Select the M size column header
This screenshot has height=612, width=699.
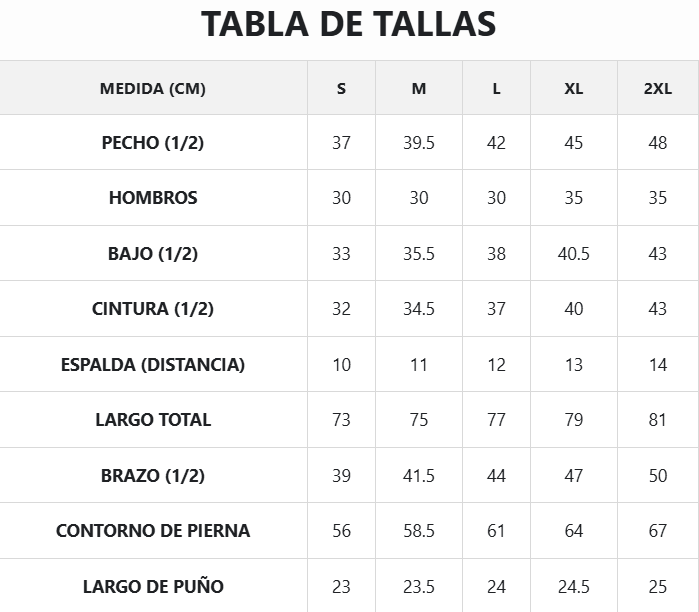click(x=419, y=88)
